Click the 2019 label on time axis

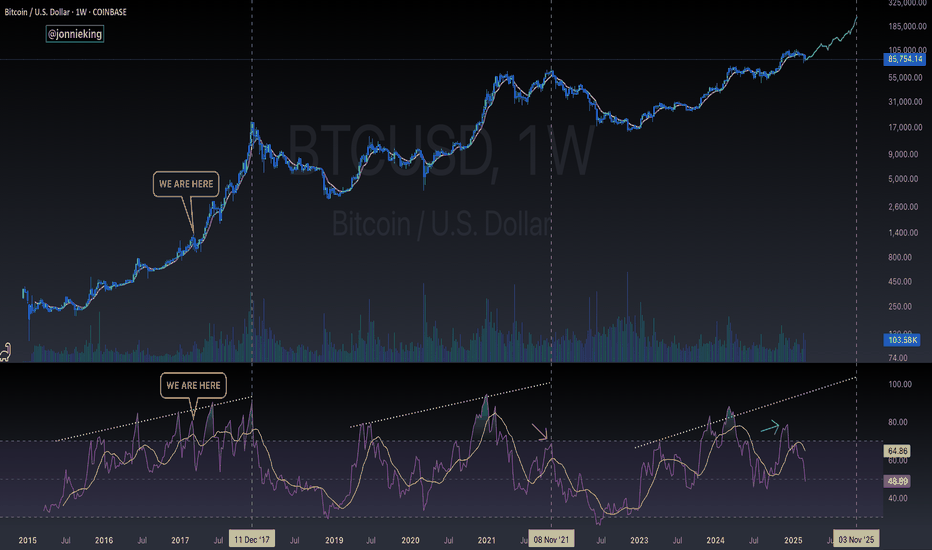click(334, 540)
